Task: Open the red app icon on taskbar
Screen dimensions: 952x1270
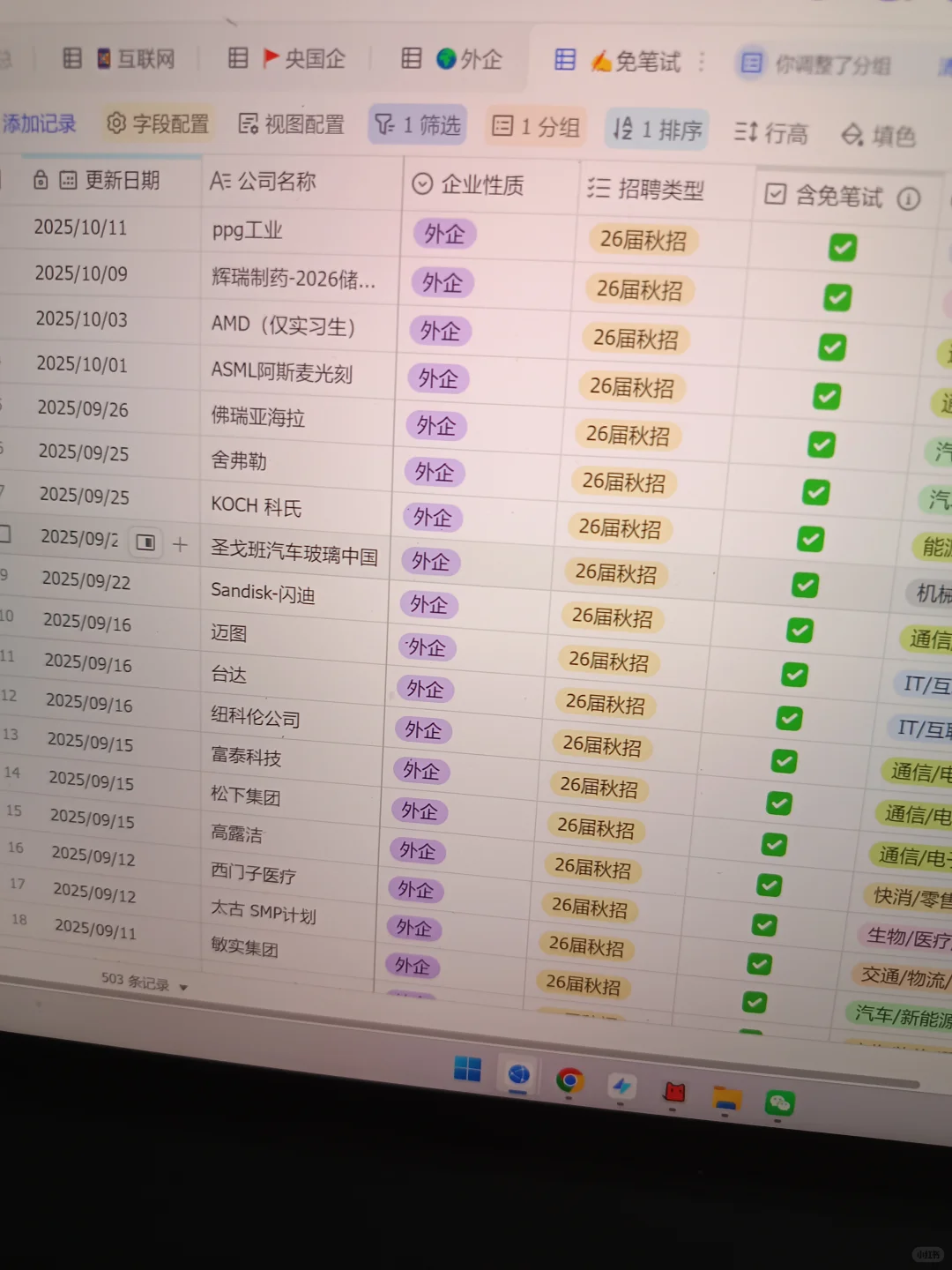Action: pos(674,1092)
